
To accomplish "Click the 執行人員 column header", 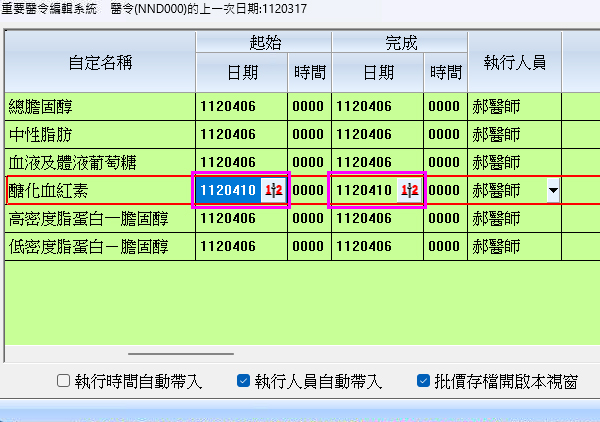I will coord(514,62).
